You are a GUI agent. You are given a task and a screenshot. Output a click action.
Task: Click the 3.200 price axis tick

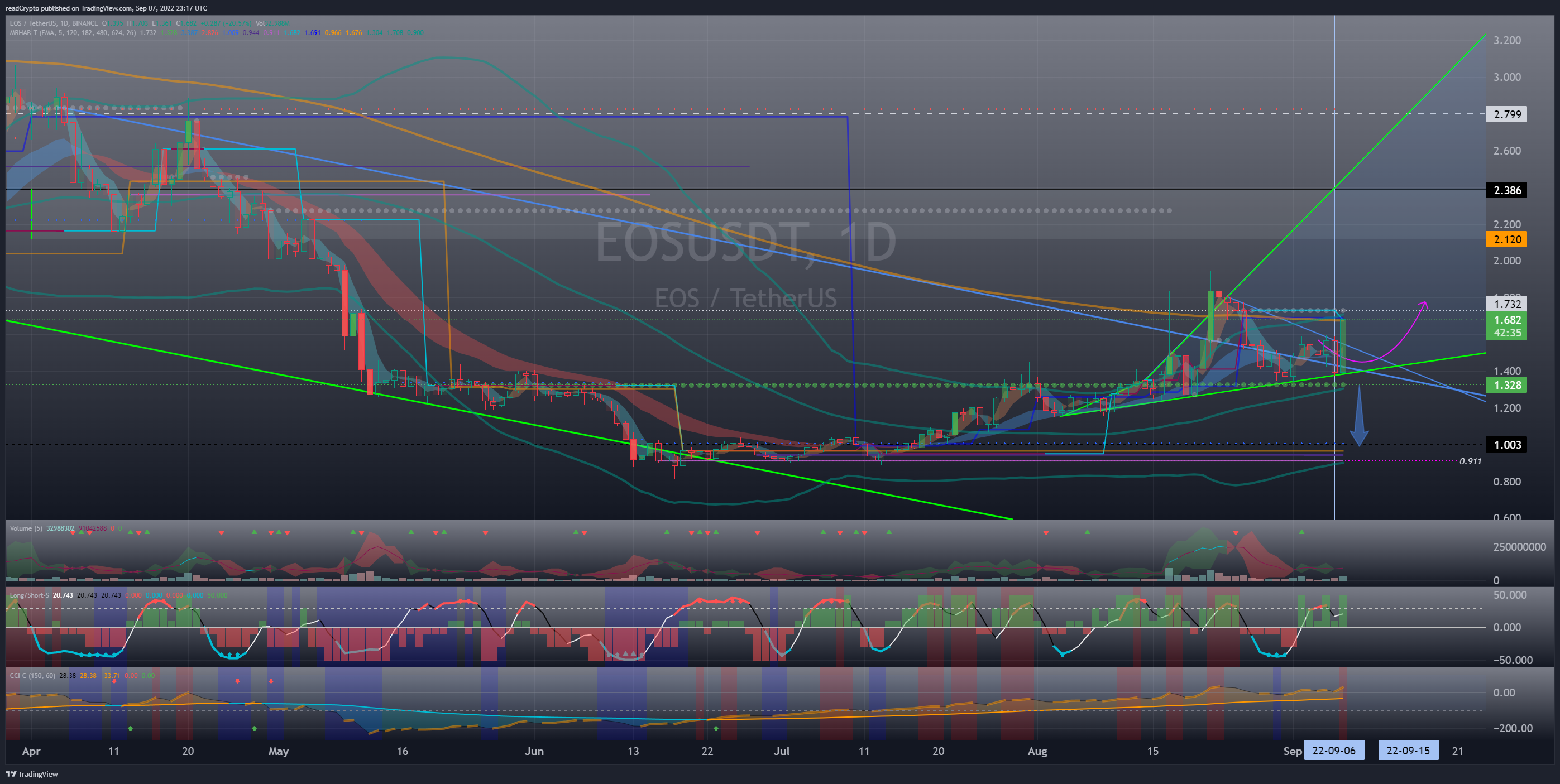1507,41
